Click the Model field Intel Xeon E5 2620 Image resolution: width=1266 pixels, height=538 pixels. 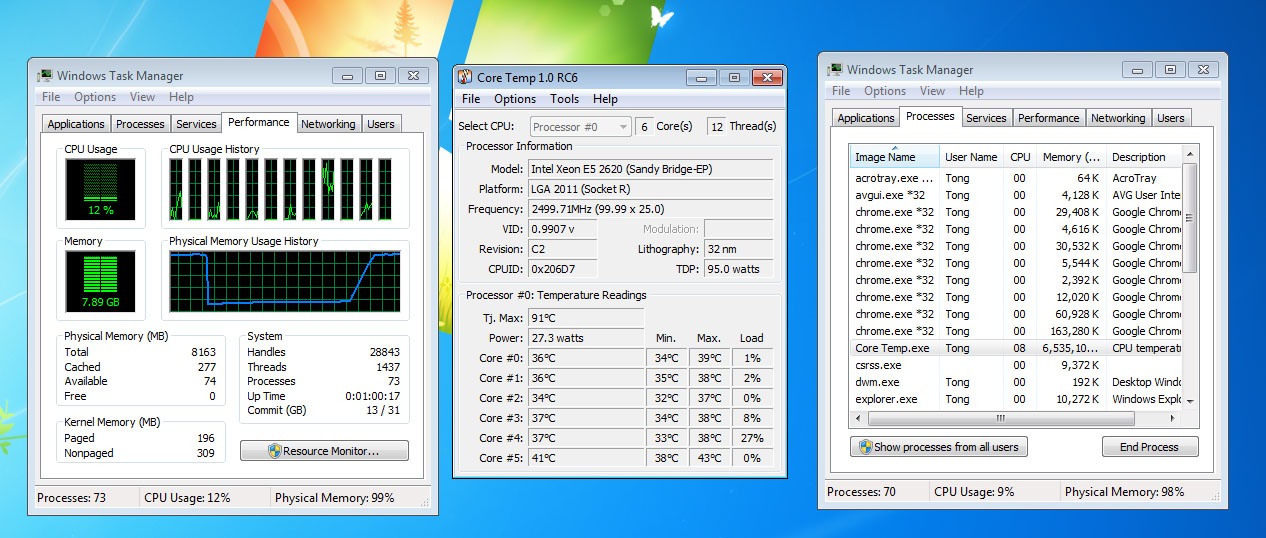650,169
